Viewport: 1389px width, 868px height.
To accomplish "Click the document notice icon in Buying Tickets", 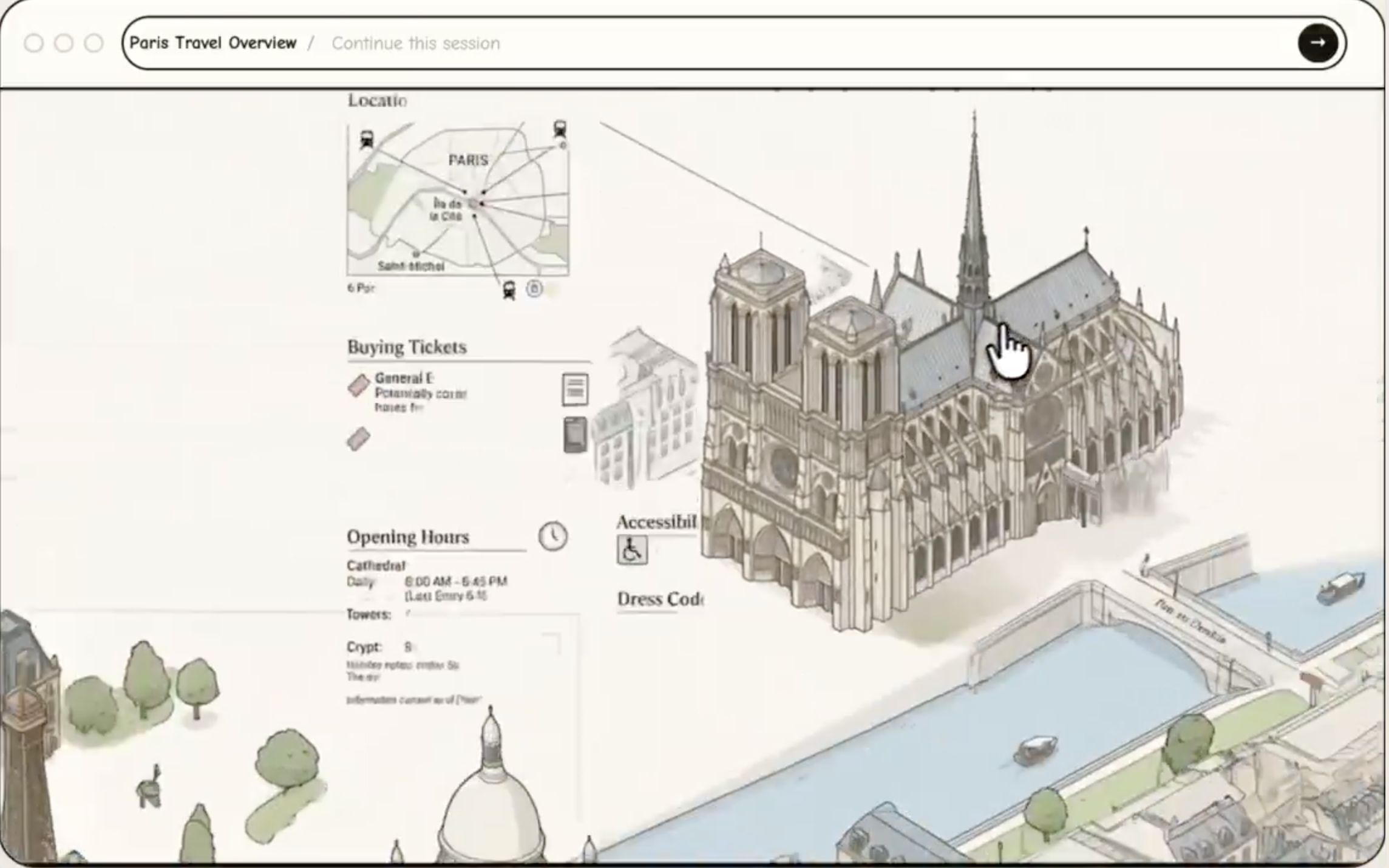I will [574, 388].
